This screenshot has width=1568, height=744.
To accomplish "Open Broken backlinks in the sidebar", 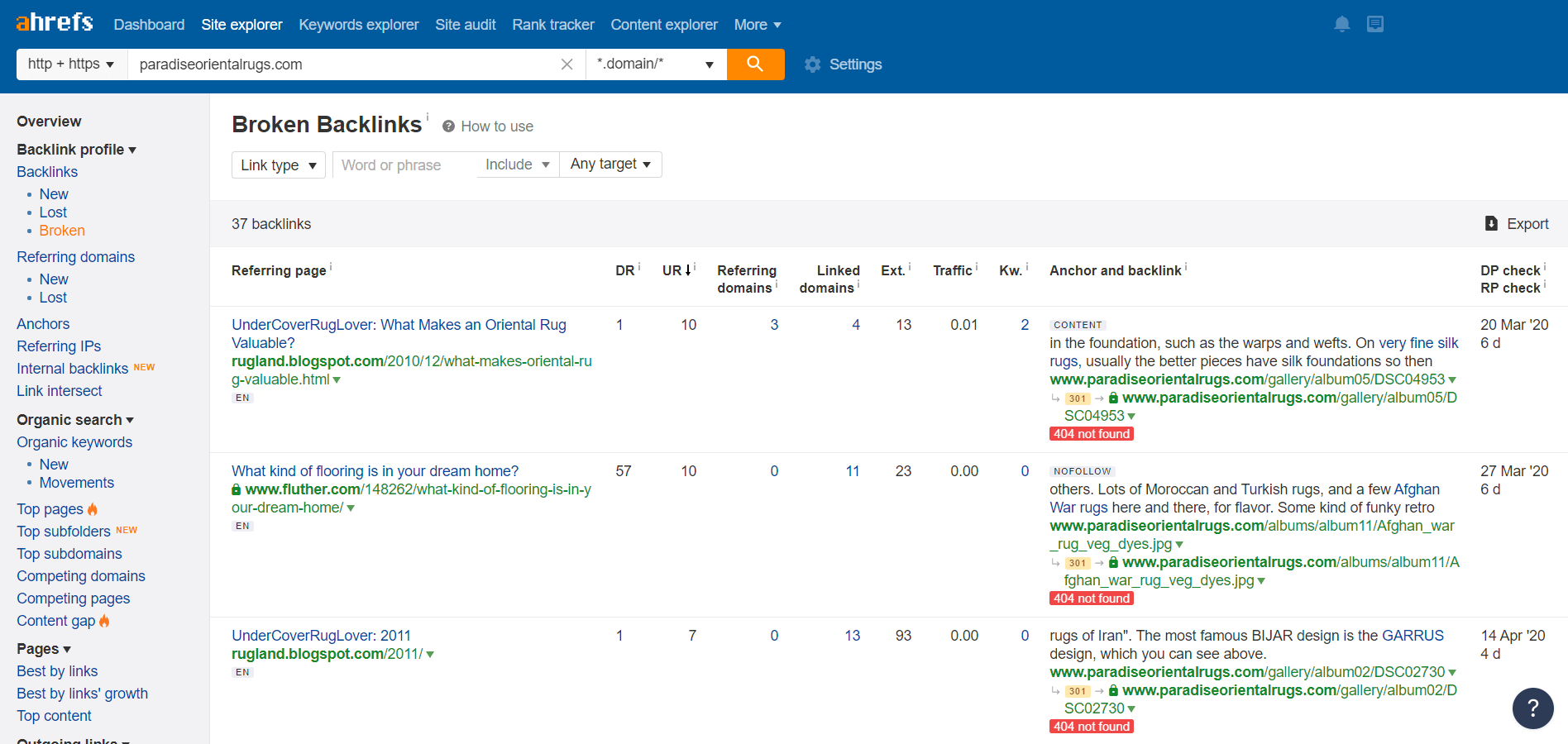I will pyautogui.click(x=62, y=231).
